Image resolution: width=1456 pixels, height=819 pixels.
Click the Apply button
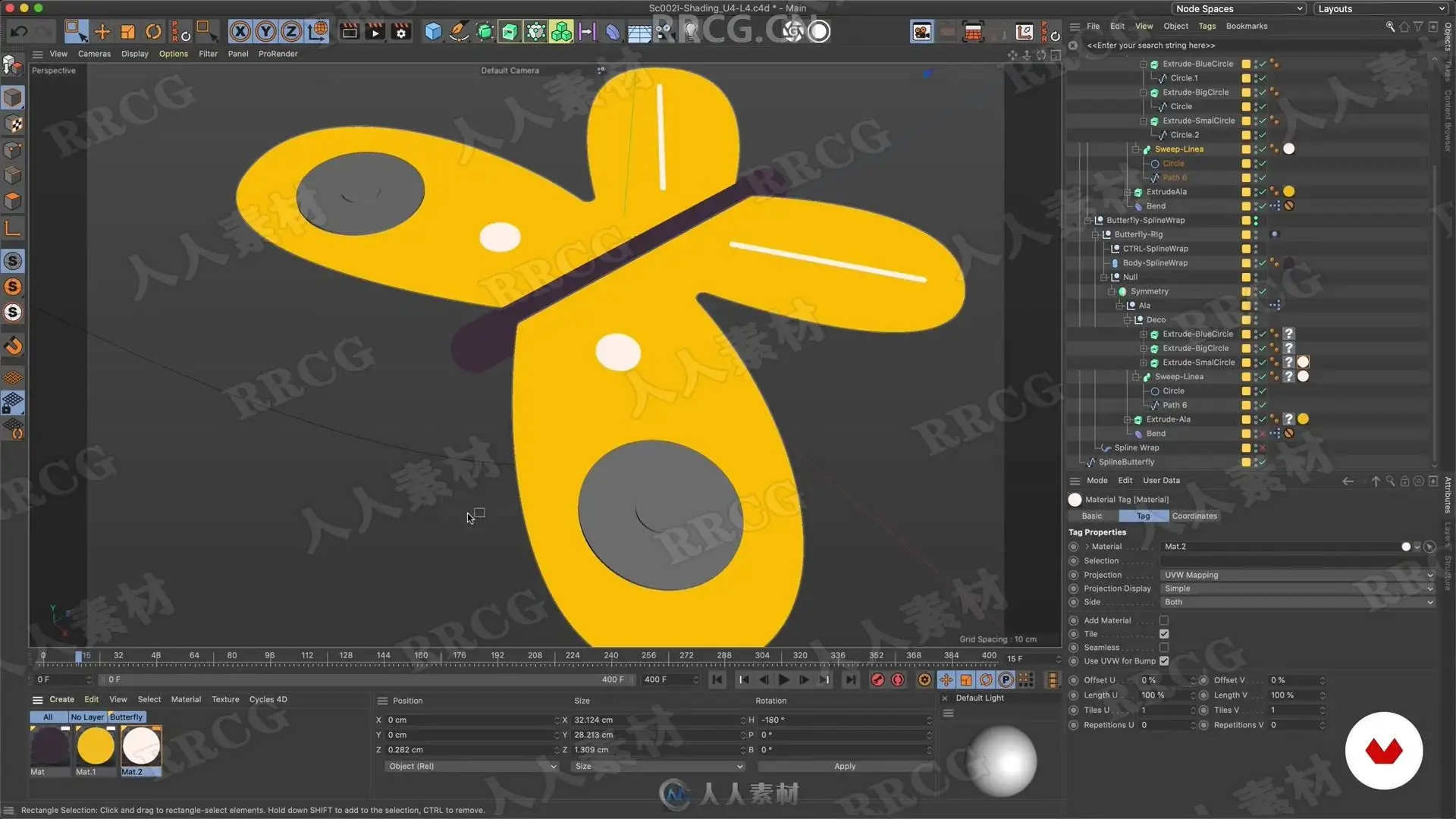(x=845, y=767)
